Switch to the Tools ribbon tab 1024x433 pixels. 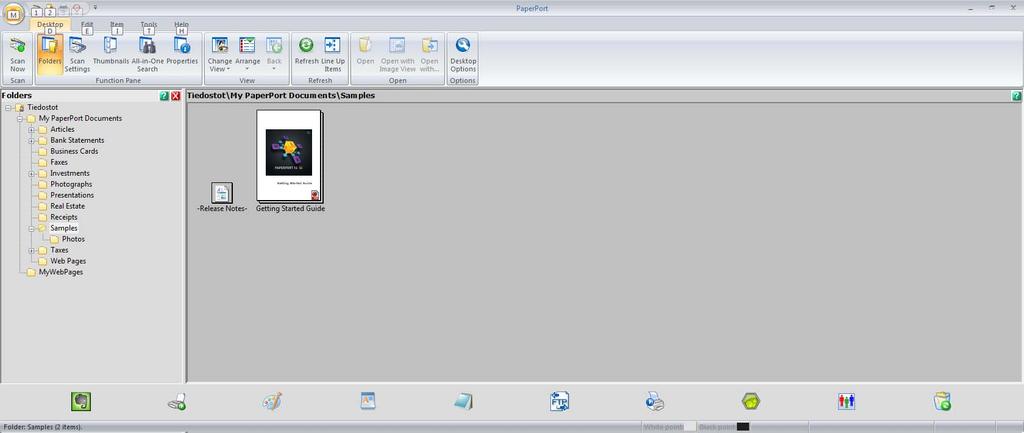149,25
